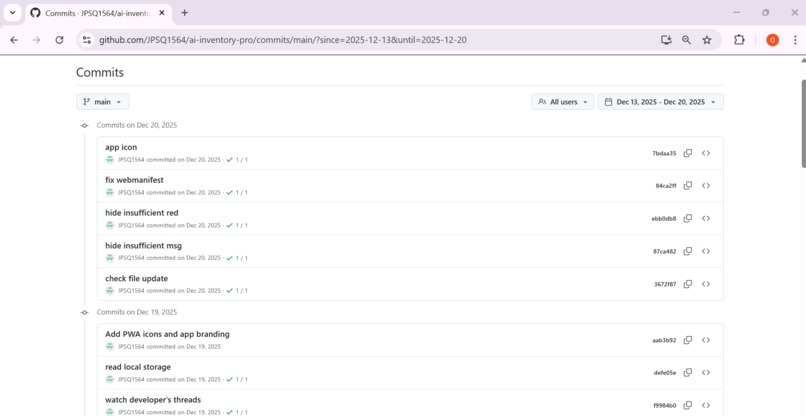
Task: View check status for 'check file update'
Action: [x=237, y=291]
